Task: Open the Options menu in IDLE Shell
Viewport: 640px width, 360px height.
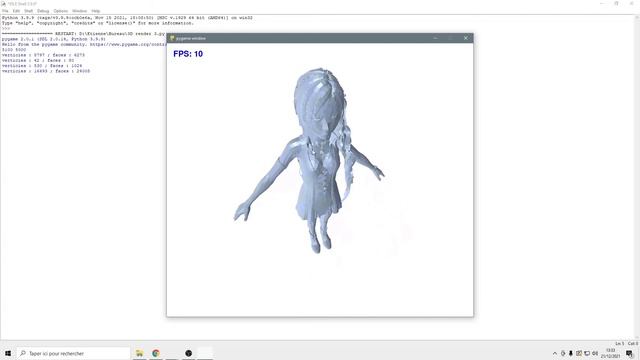Action: [x=61, y=11]
